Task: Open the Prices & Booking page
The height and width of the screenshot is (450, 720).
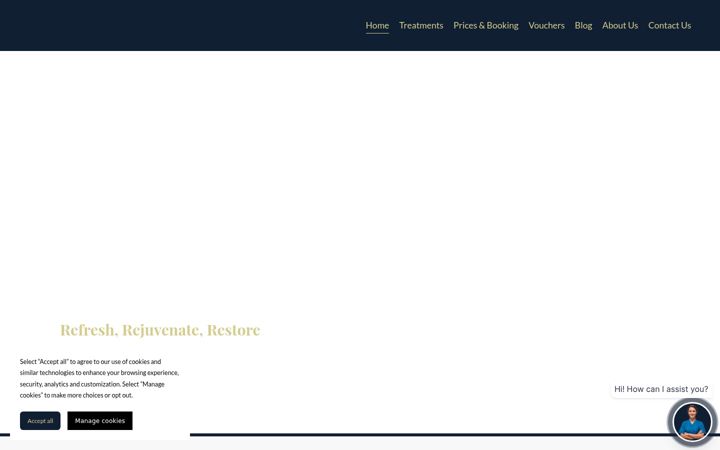Action: click(486, 25)
